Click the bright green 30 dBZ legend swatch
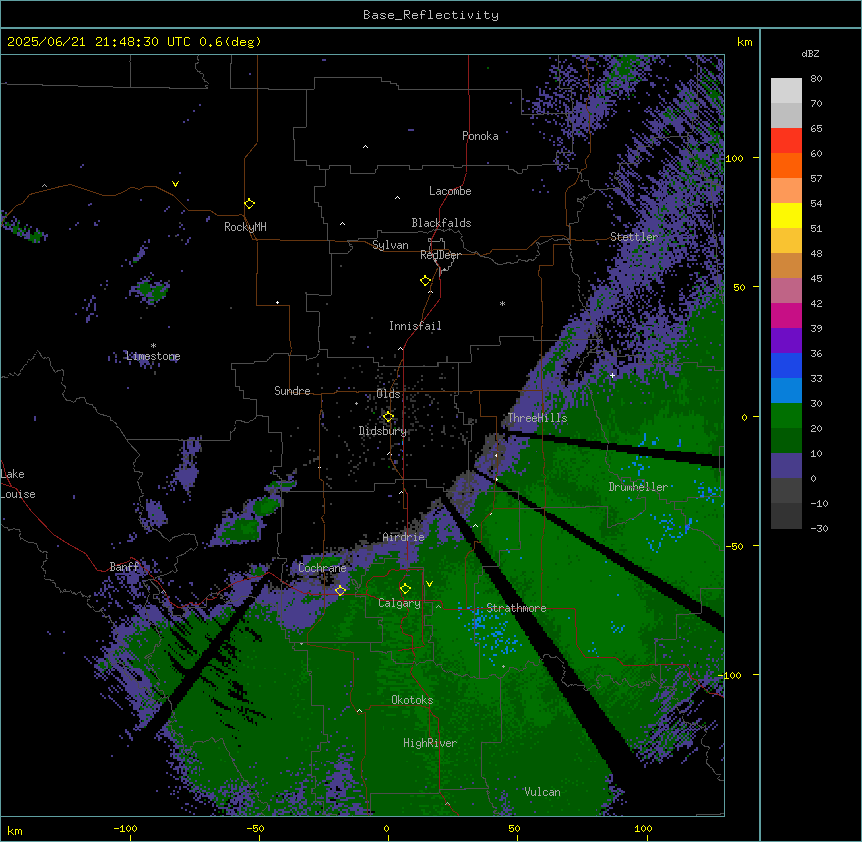 point(786,416)
